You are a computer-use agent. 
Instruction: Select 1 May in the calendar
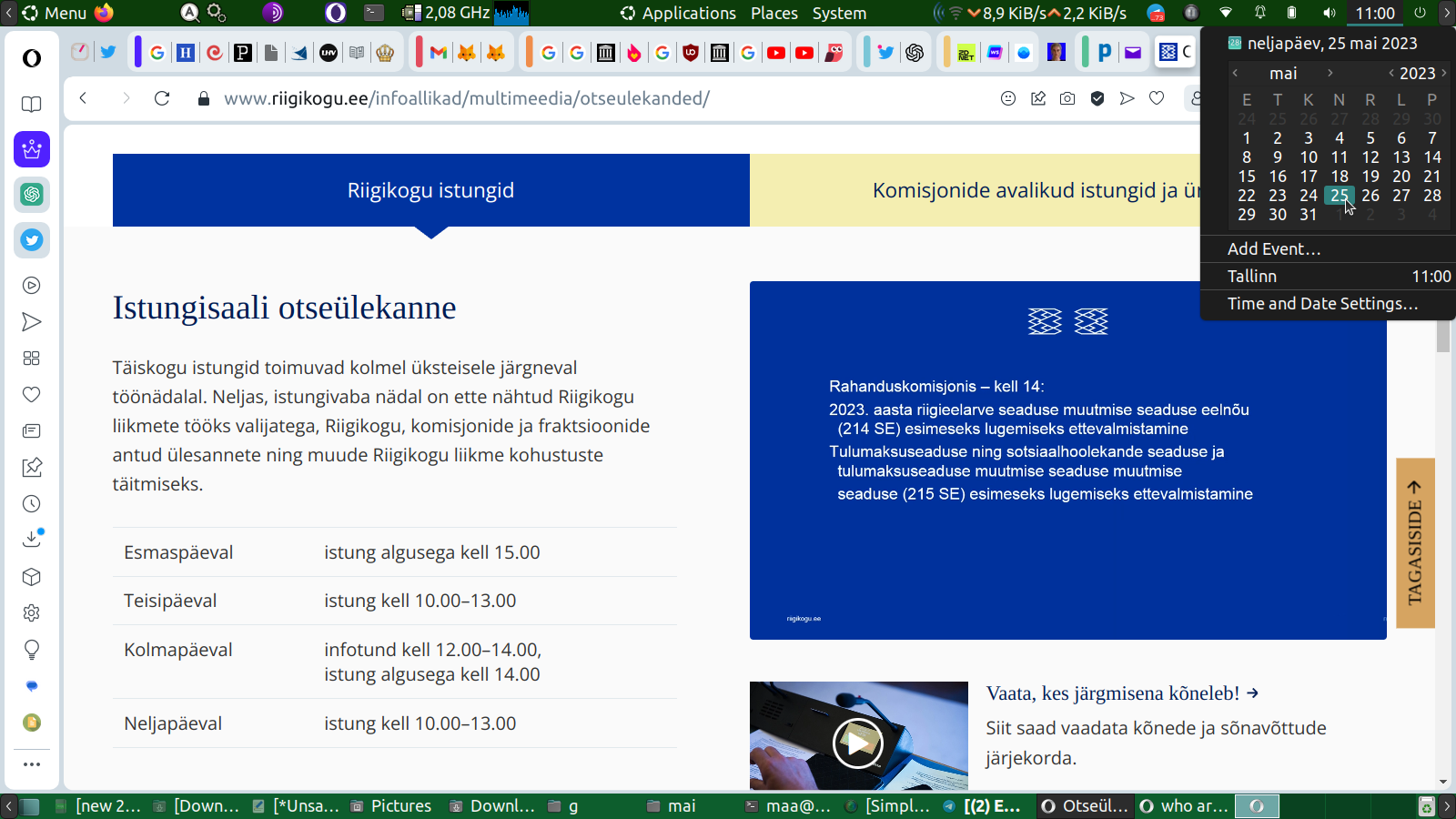1247,138
